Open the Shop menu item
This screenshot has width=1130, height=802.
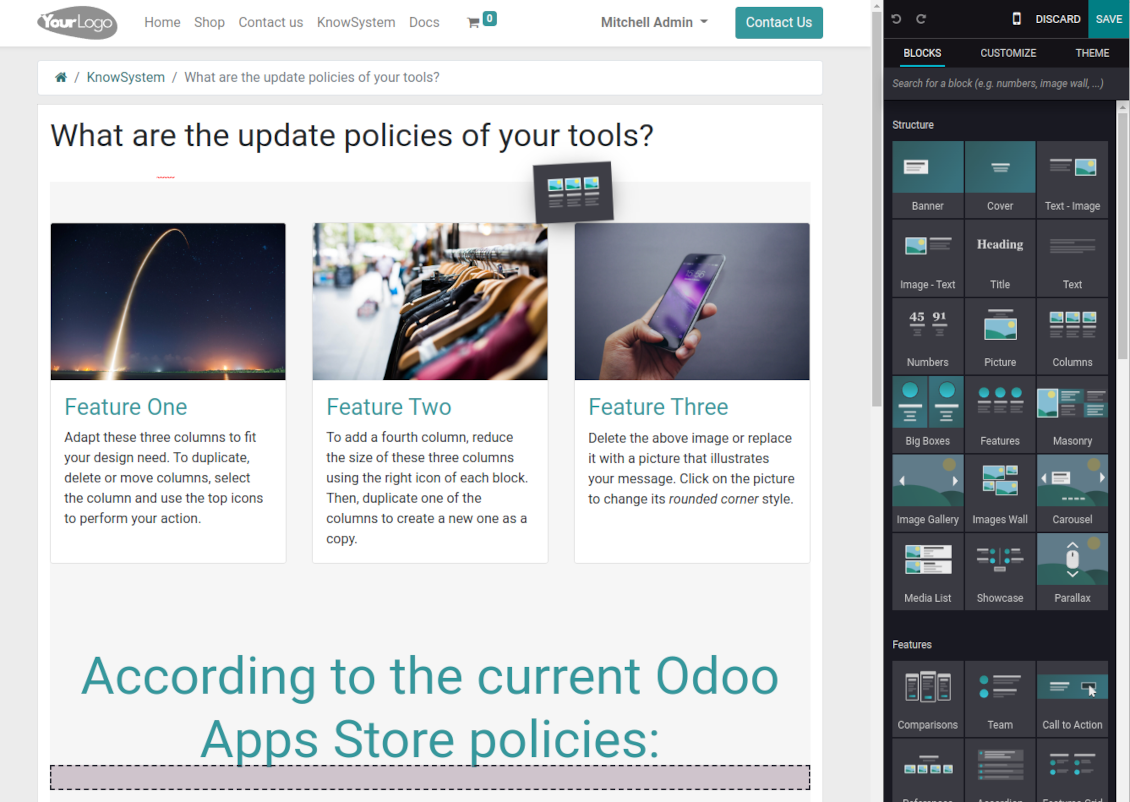click(x=209, y=22)
